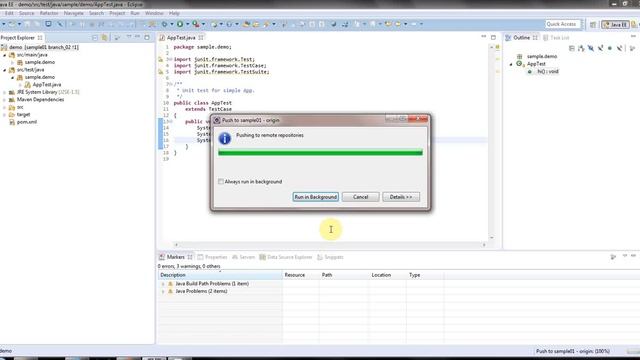Maximize the Project Explorer view
The width and height of the screenshot is (640, 360).
point(147,38)
